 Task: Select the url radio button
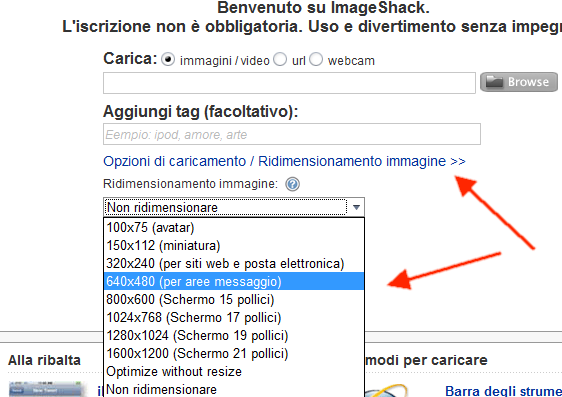280,59
